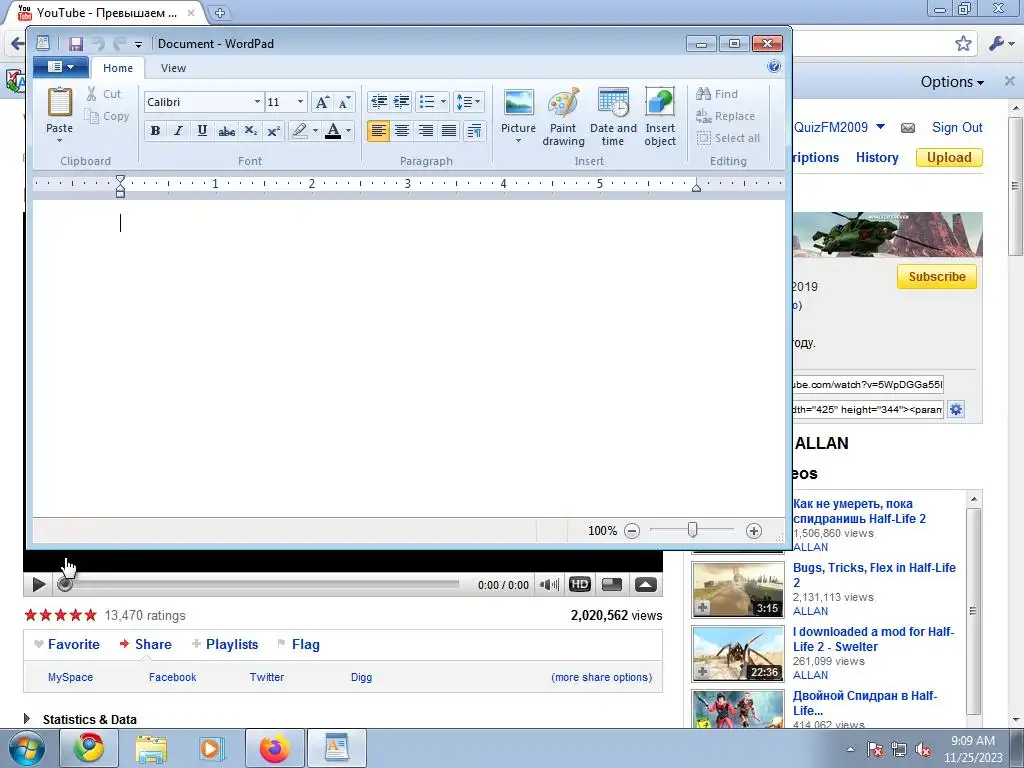Viewport: 1024px width, 768px height.
Task: Shrink font size with the smaller A icon
Action: [x=344, y=102]
